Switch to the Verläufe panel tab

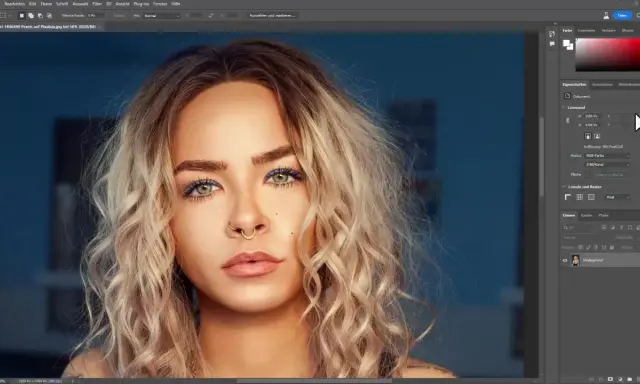[x=609, y=31]
